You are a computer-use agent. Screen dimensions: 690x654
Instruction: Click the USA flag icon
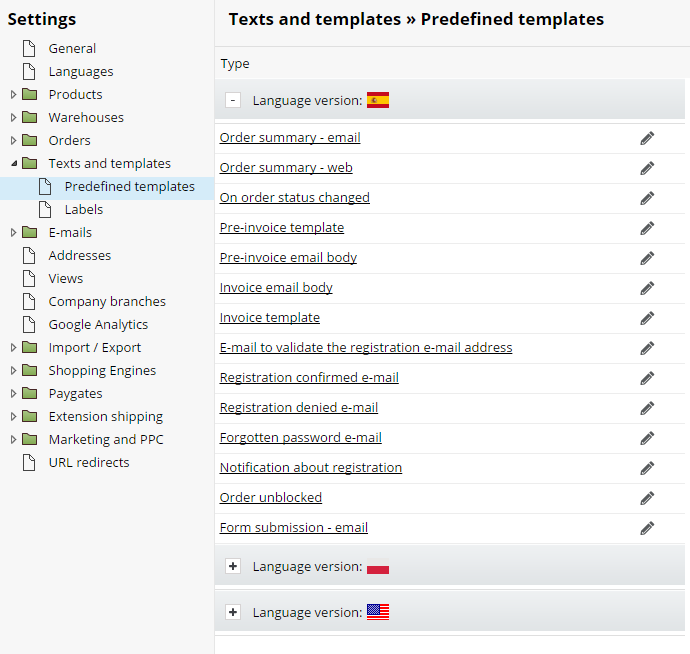pos(378,612)
